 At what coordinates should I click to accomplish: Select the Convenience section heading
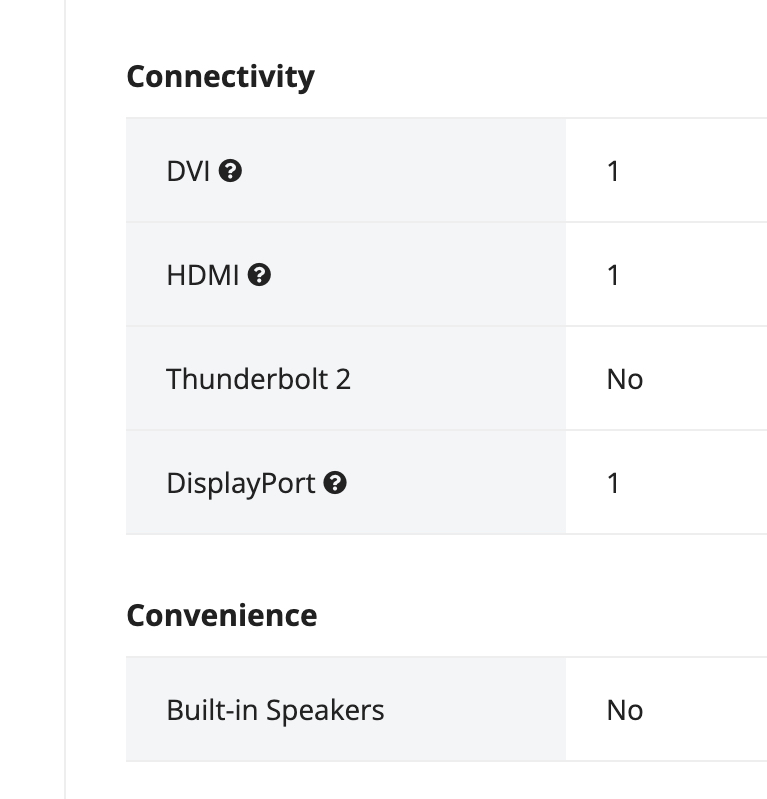tap(222, 615)
